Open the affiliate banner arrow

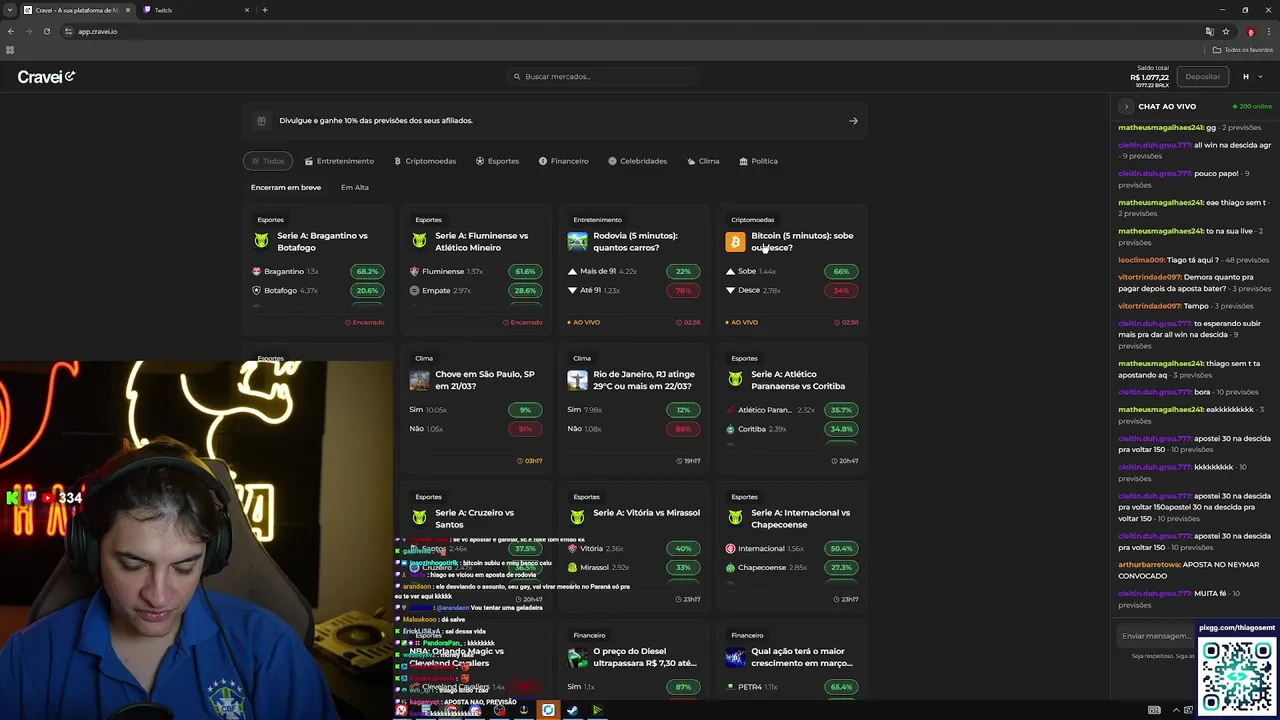(x=853, y=121)
